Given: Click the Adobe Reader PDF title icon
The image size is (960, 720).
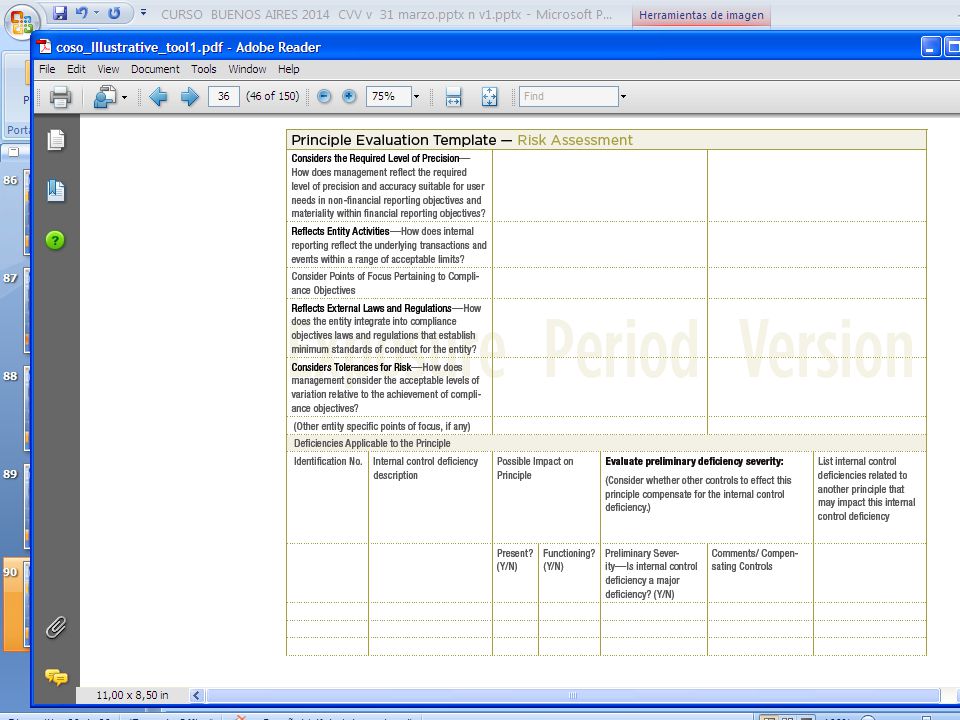Looking at the screenshot, I should [44, 47].
